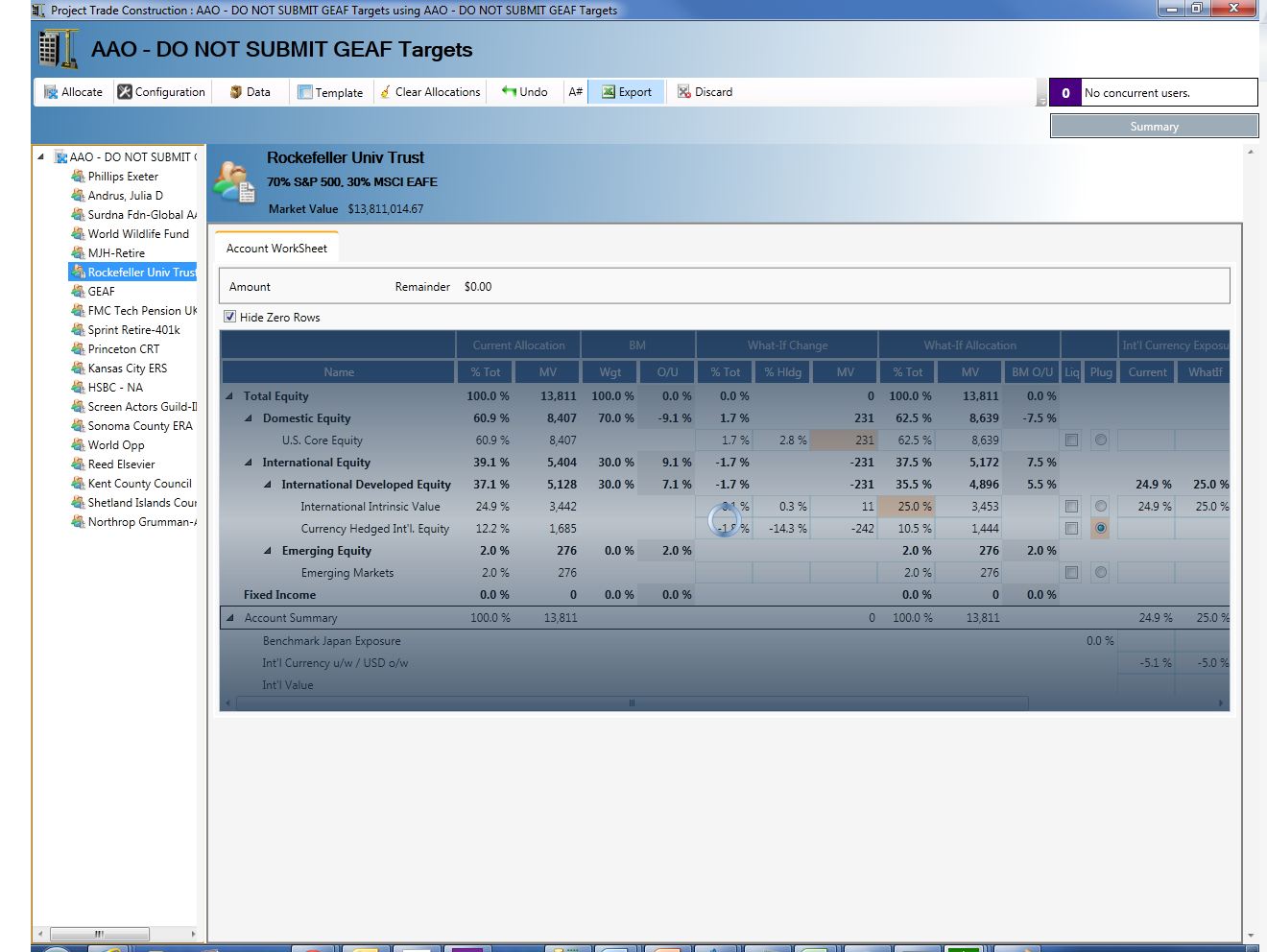
Task: Click the Name column header
Action: 339,372
